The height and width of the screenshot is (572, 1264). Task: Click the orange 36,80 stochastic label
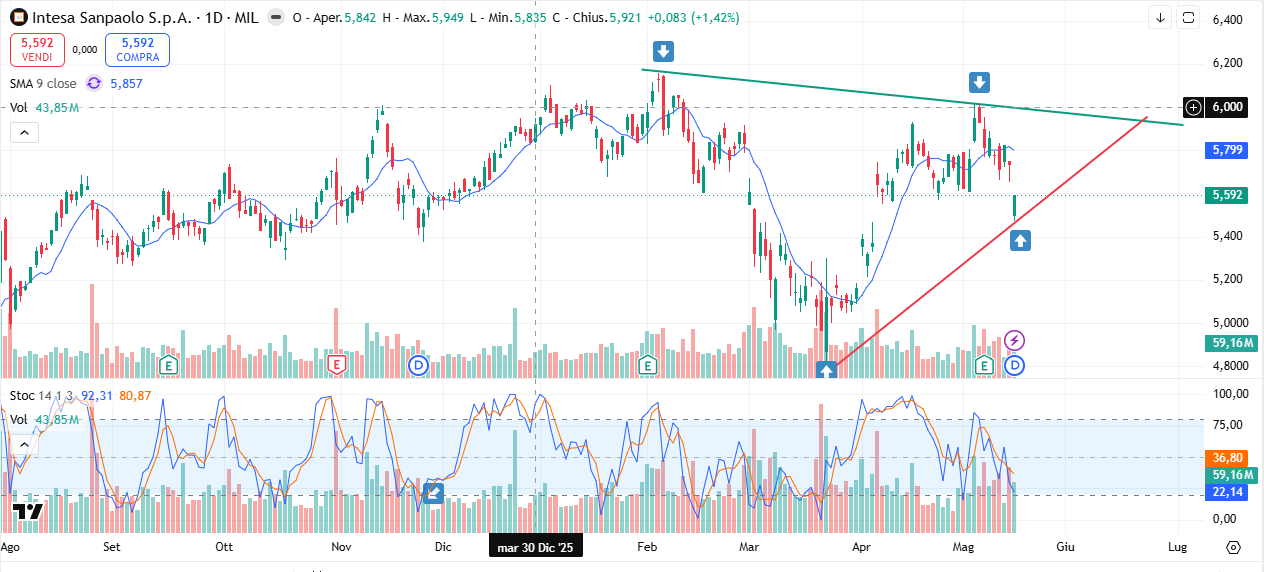(1227, 457)
